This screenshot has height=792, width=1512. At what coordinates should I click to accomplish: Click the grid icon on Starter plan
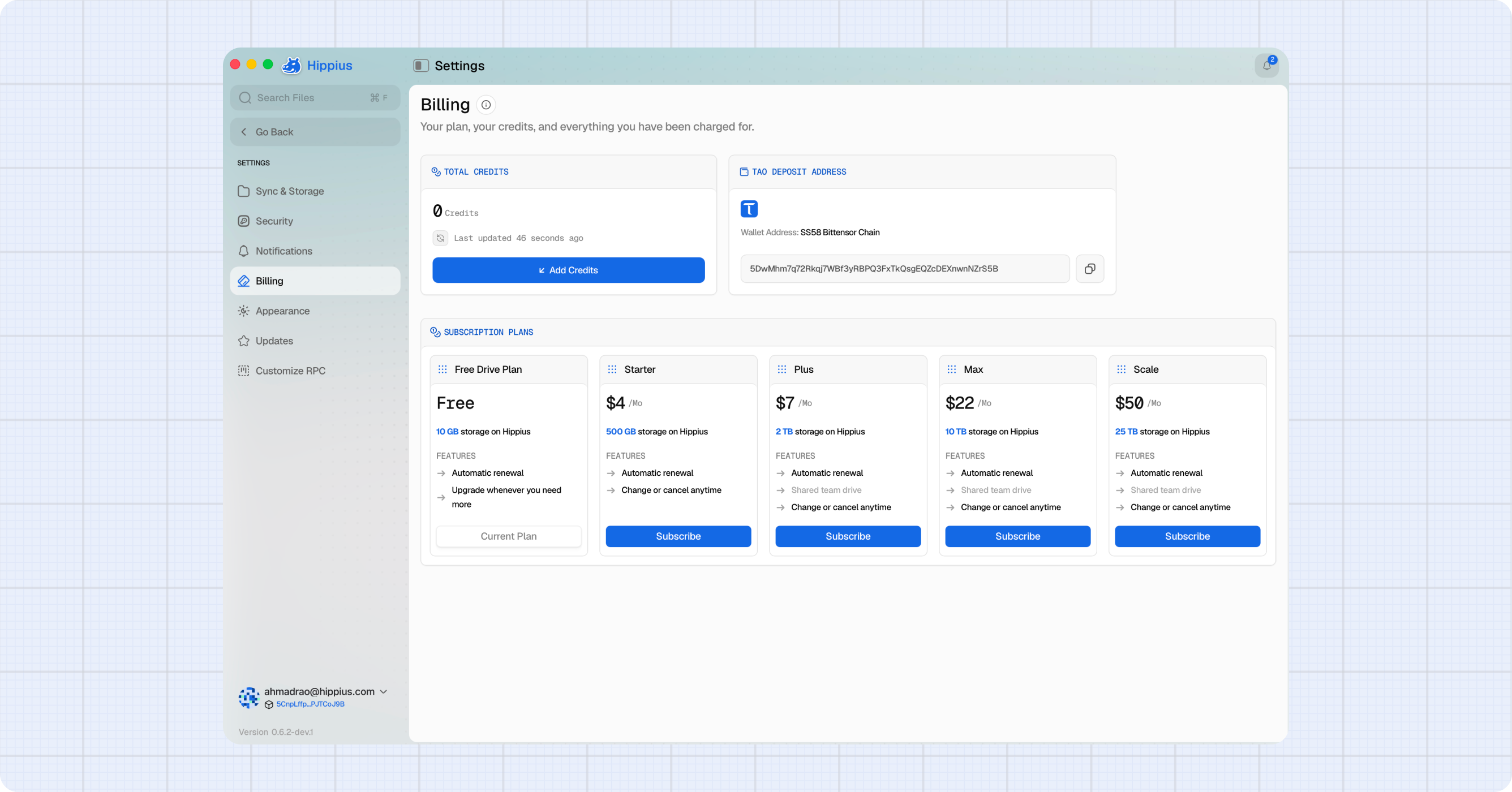coord(612,369)
